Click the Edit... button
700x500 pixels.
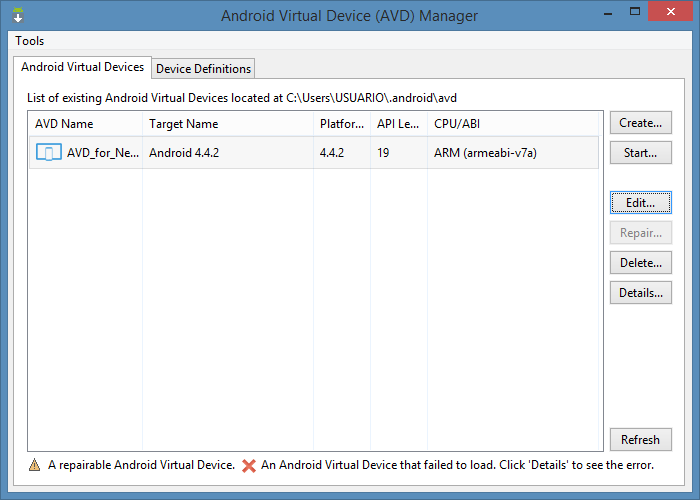pos(641,203)
